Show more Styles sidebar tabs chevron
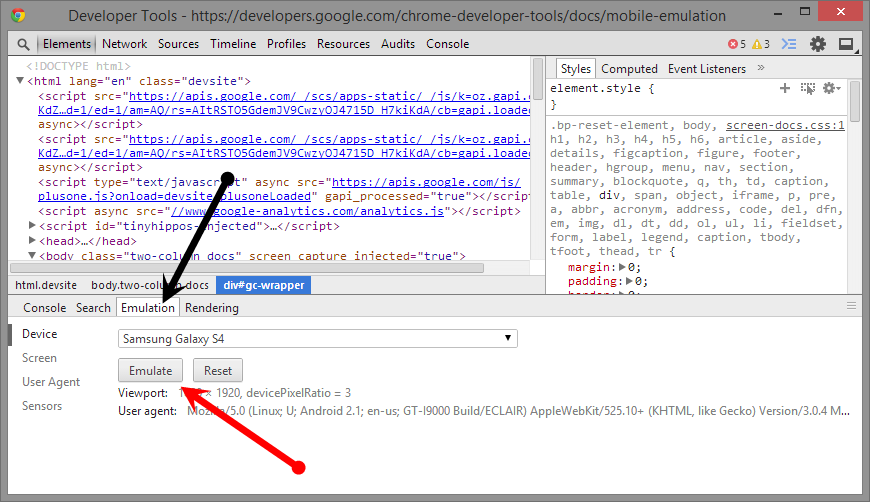 (x=761, y=68)
